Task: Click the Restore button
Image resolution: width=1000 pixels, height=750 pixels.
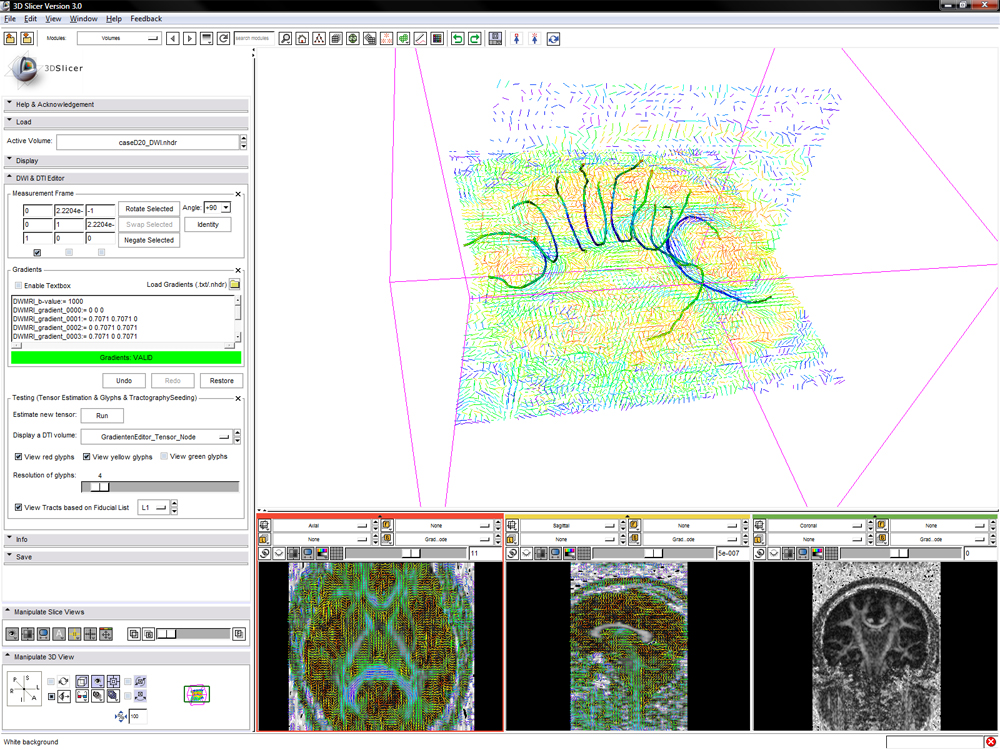Action: tap(221, 381)
